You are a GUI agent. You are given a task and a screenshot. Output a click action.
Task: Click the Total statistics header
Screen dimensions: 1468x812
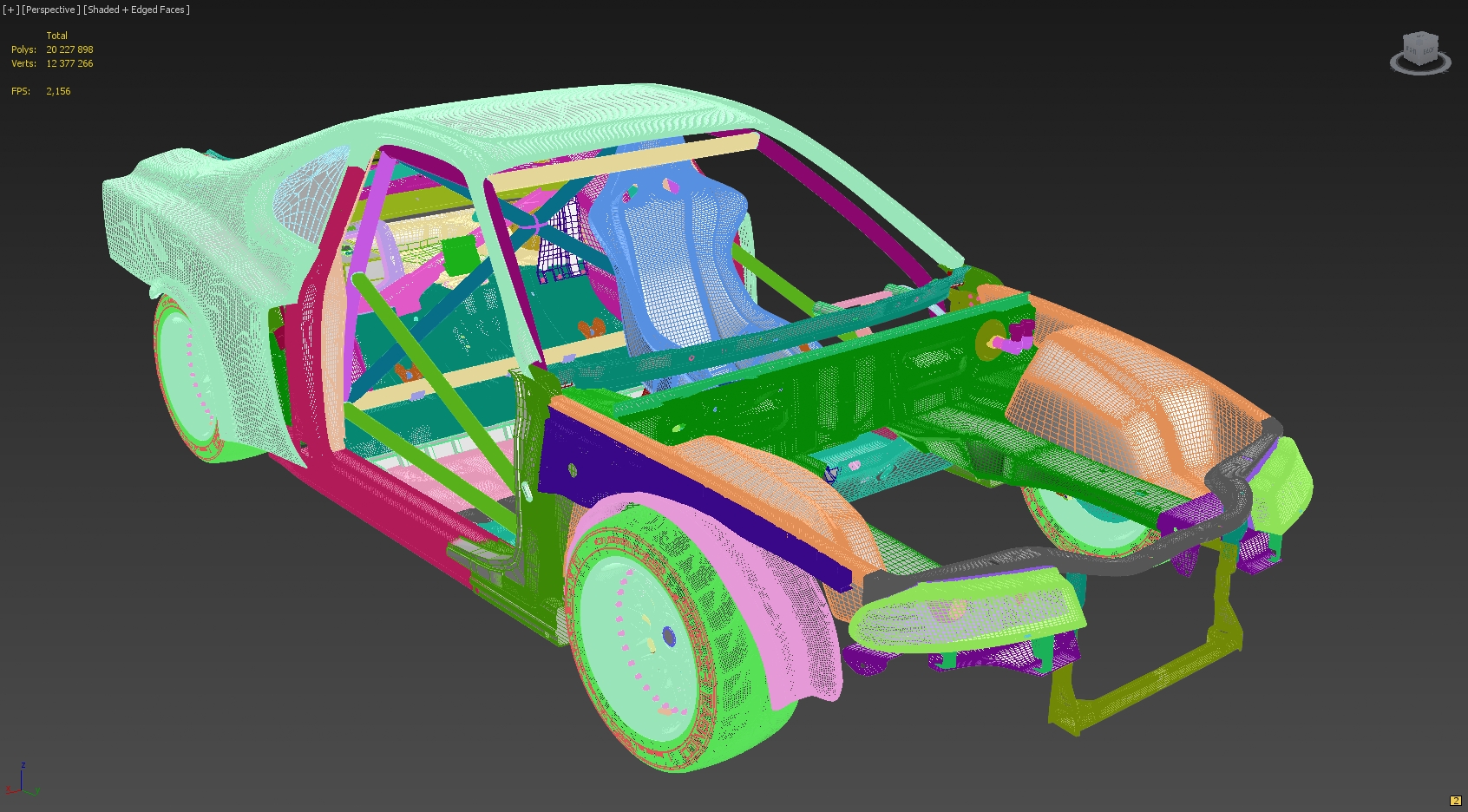(57, 36)
